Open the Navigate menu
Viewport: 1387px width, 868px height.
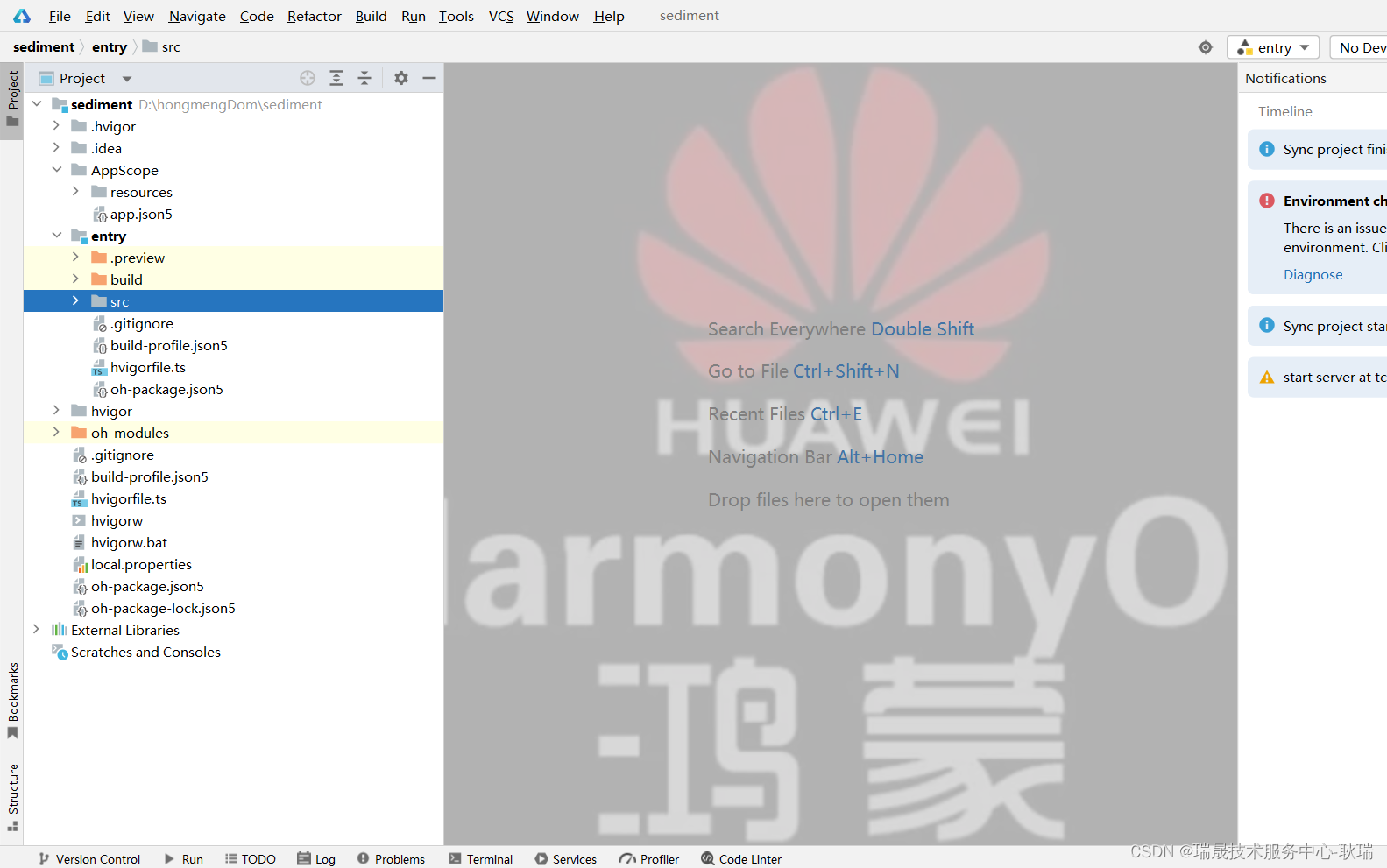tap(197, 16)
